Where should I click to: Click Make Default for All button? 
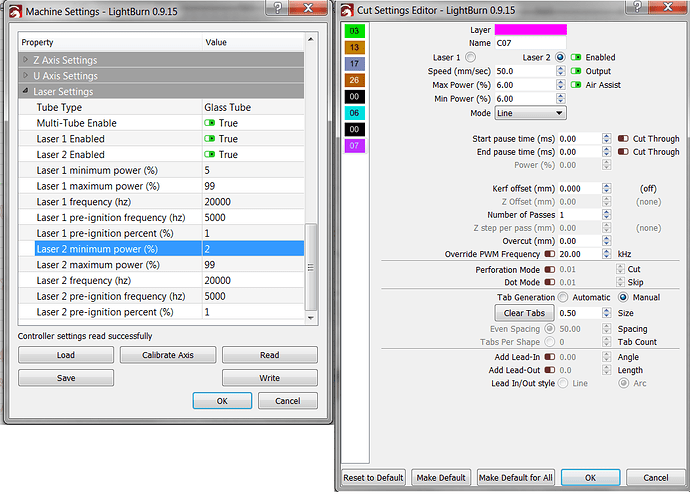point(516,477)
